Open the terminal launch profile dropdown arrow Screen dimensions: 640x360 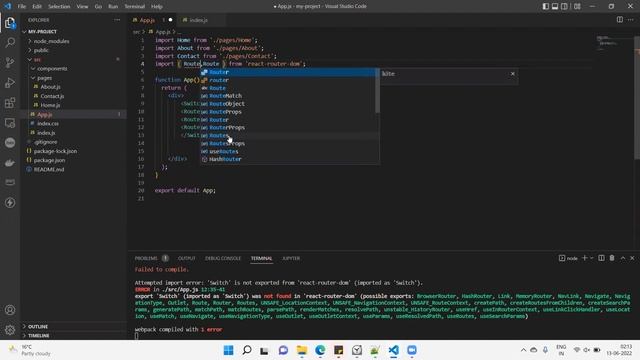591,258
